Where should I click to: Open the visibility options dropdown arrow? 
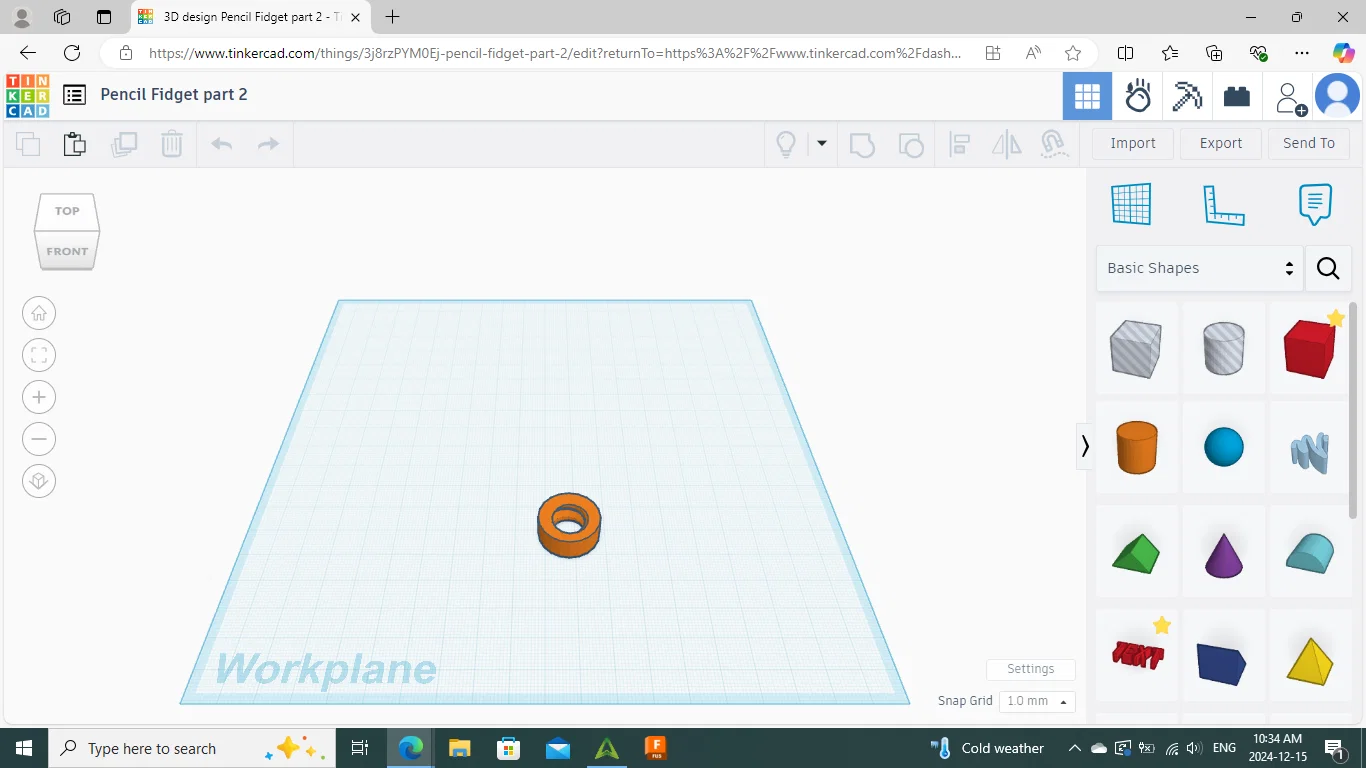click(x=822, y=143)
